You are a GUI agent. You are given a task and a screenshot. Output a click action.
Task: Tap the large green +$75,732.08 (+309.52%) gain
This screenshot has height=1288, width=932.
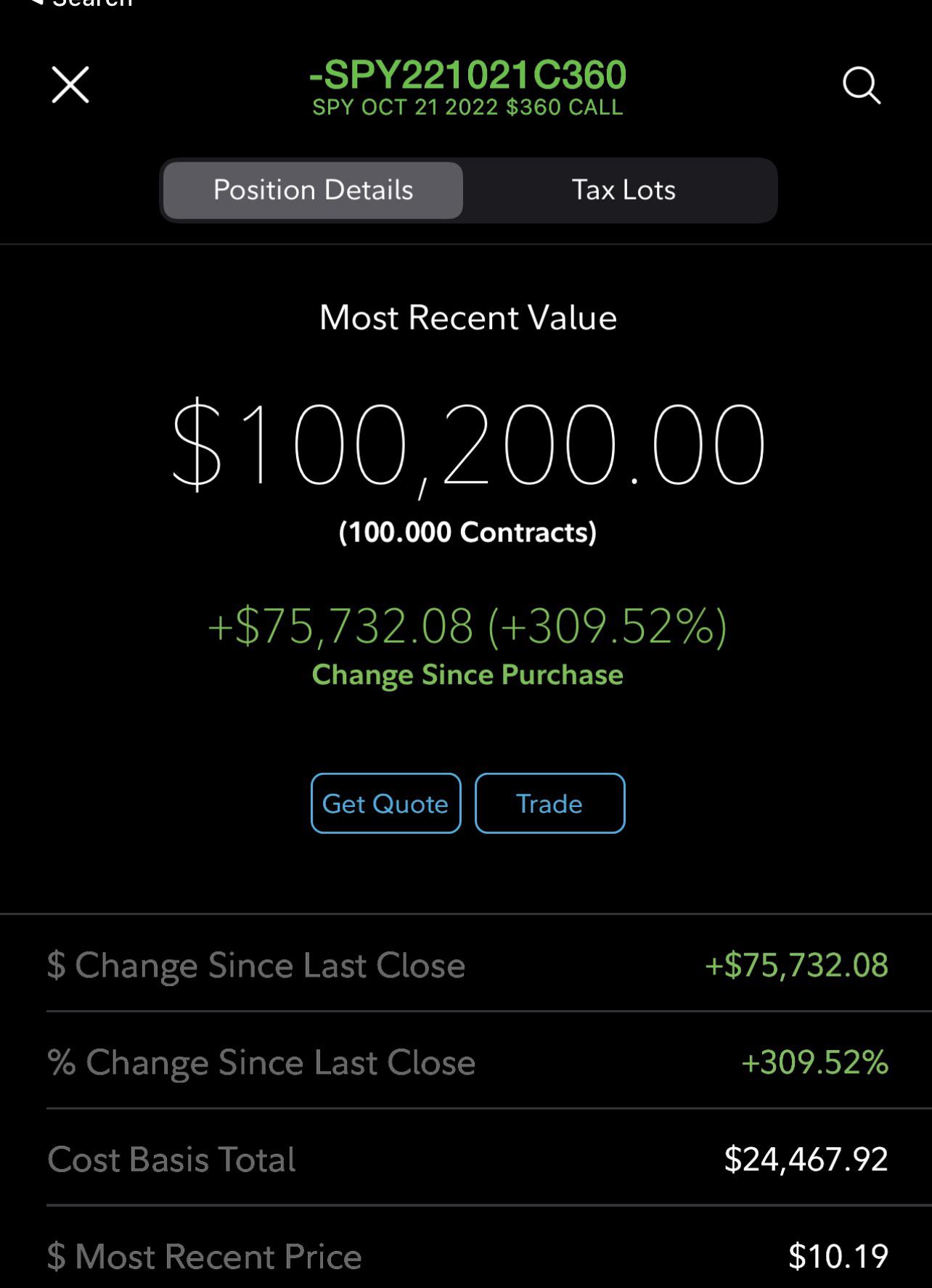[467, 625]
